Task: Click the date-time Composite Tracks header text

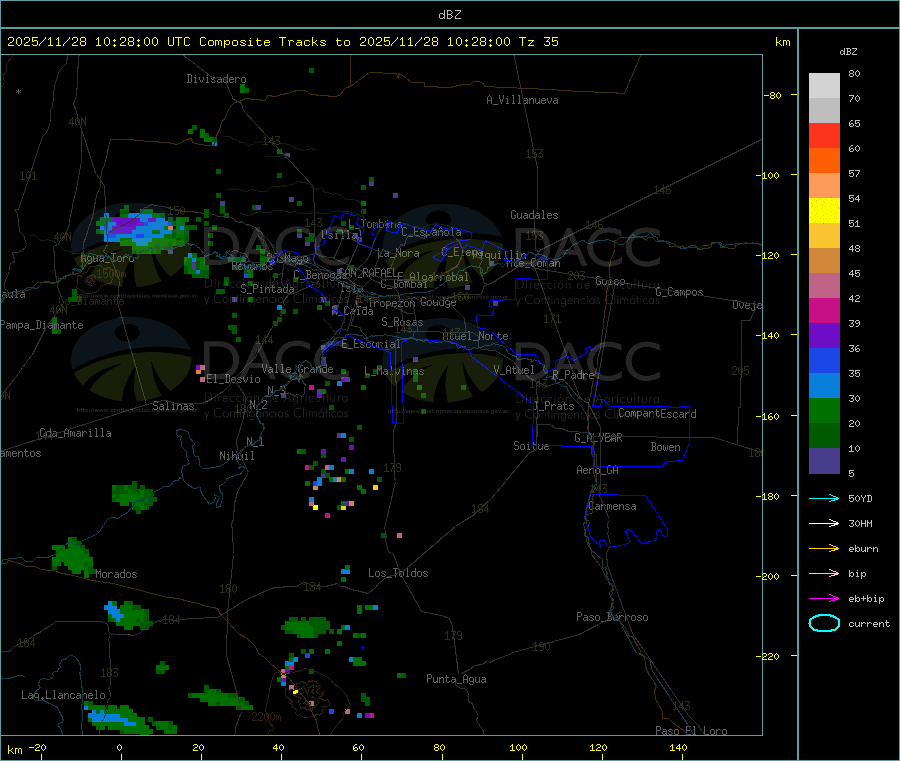Action: coord(283,42)
